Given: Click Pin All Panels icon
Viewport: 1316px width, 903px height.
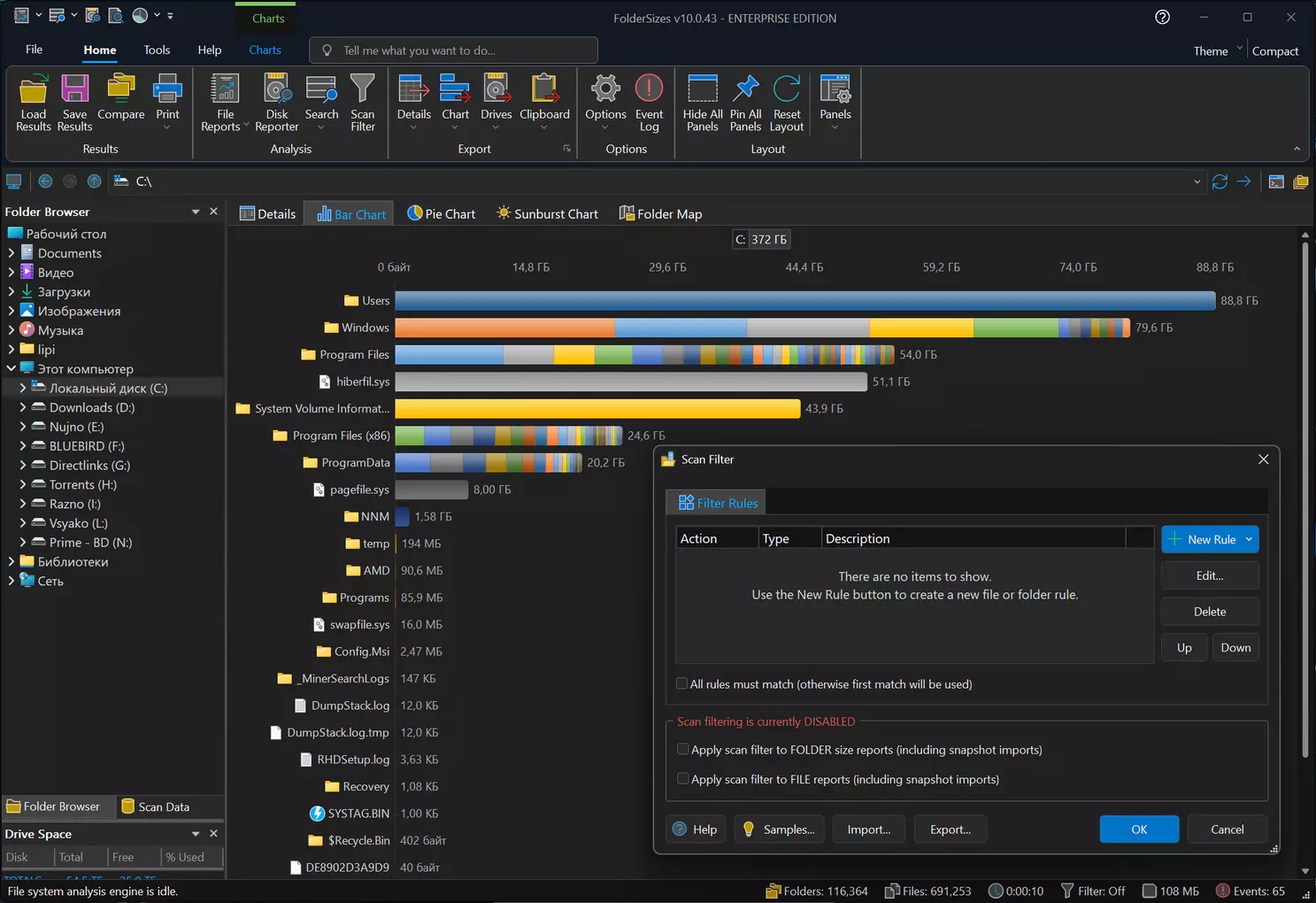Looking at the screenshot, I should 745,90.
